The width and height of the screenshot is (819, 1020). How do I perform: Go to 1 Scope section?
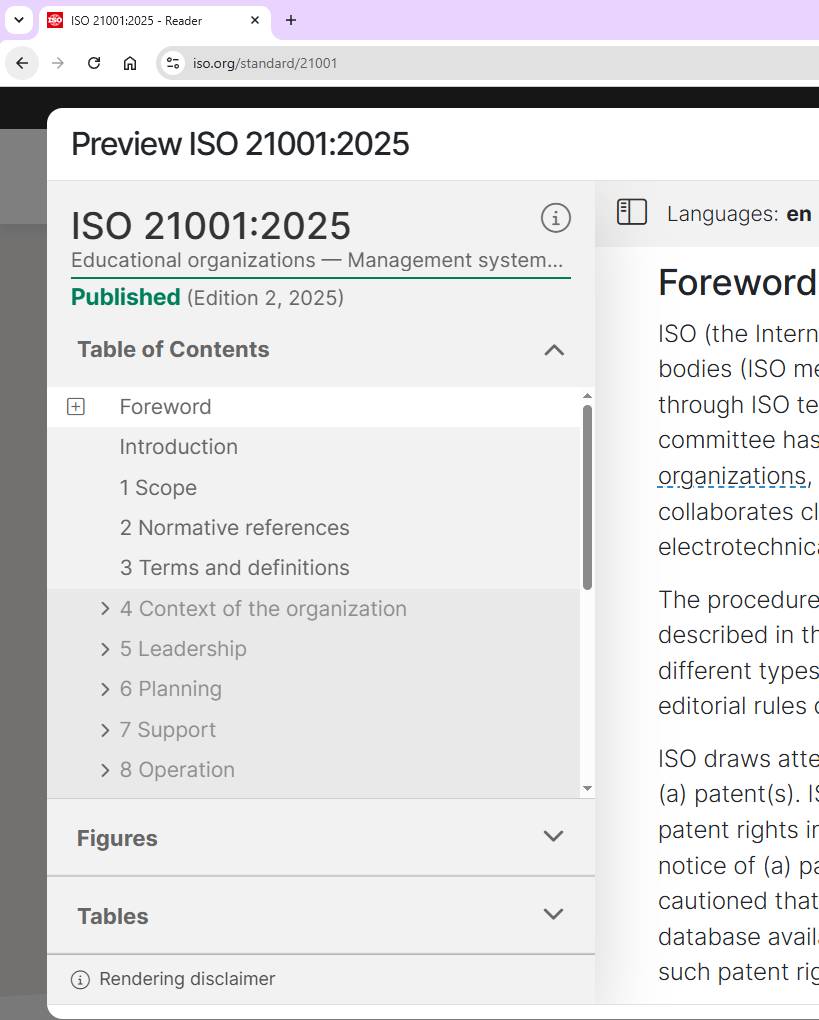pos(158,488)
